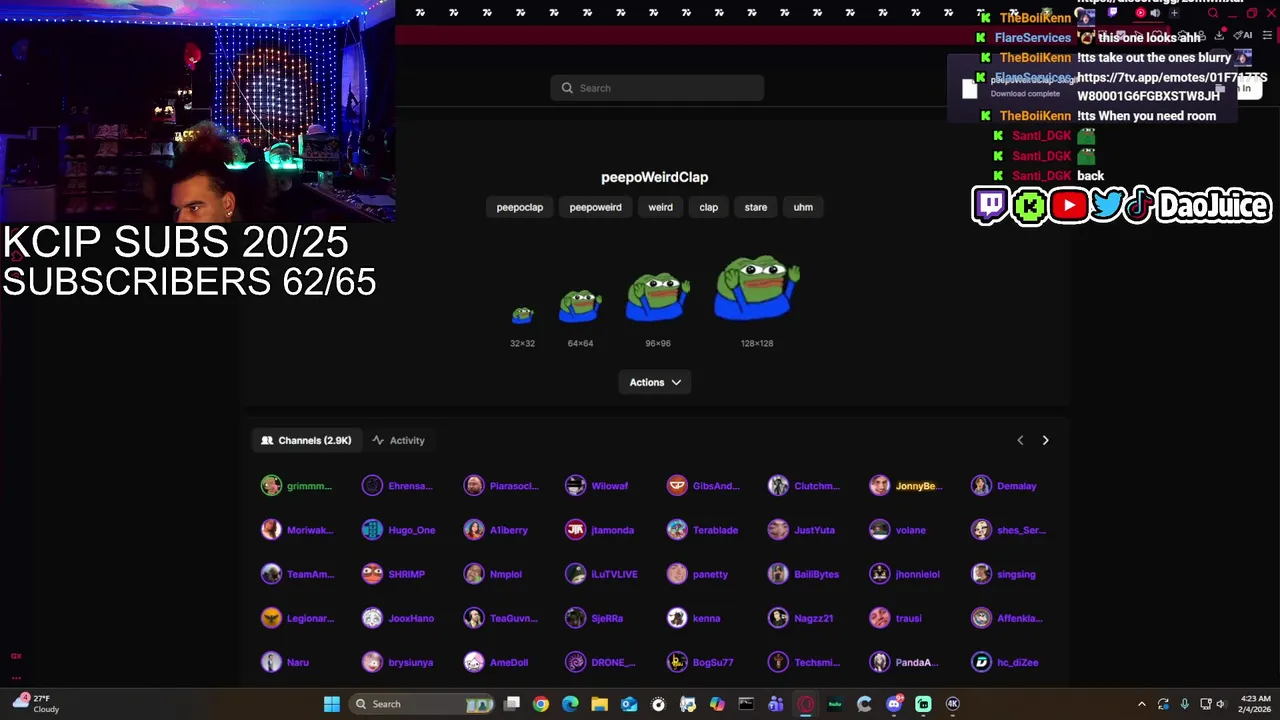Click the 7TV emote search field
The height and width of the screenshot is (720, 1280).
click(657, 88)
